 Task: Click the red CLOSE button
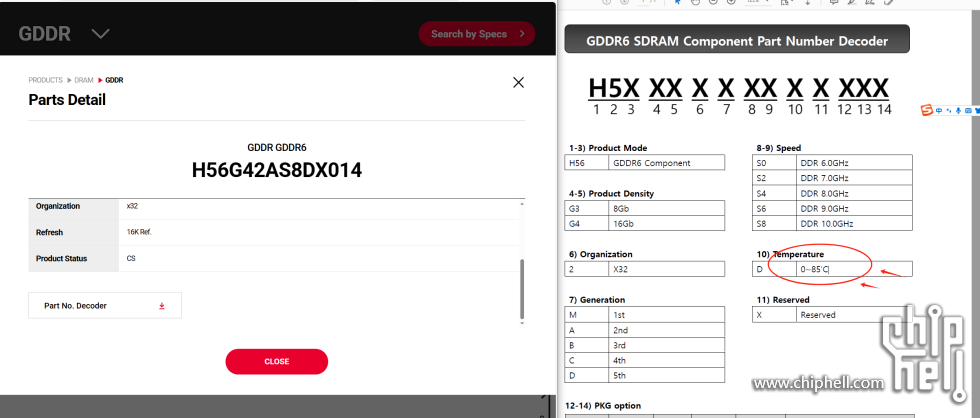tap(276, 362)
